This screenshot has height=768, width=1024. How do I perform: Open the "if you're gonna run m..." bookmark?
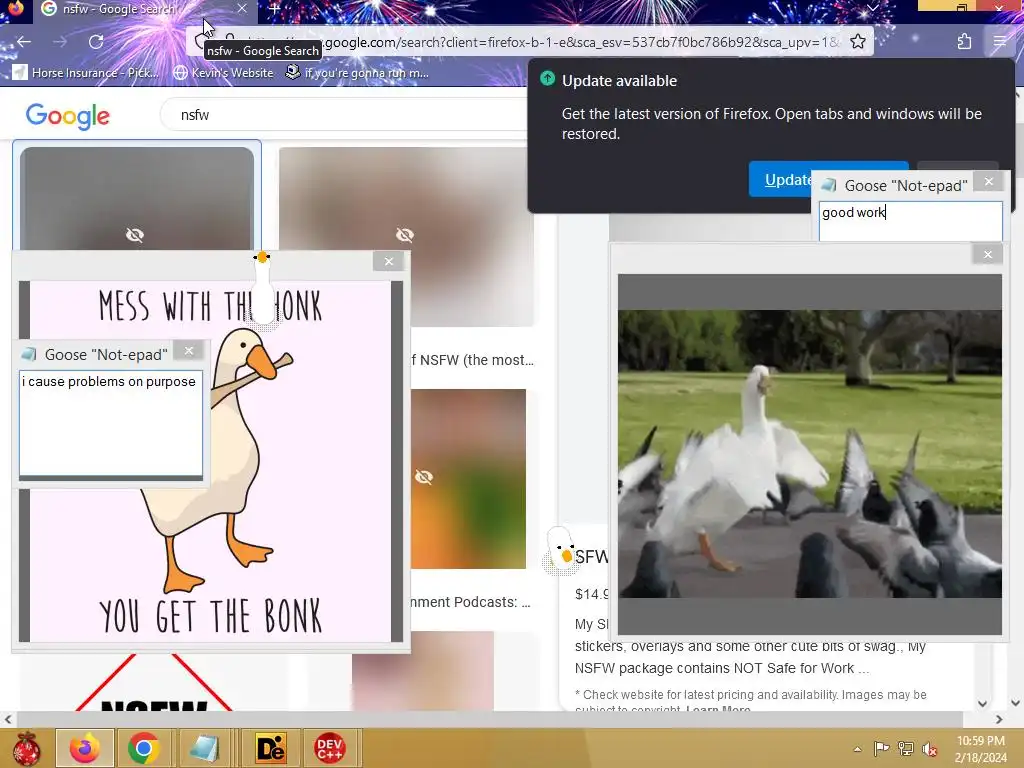click(x=358, y=72)
